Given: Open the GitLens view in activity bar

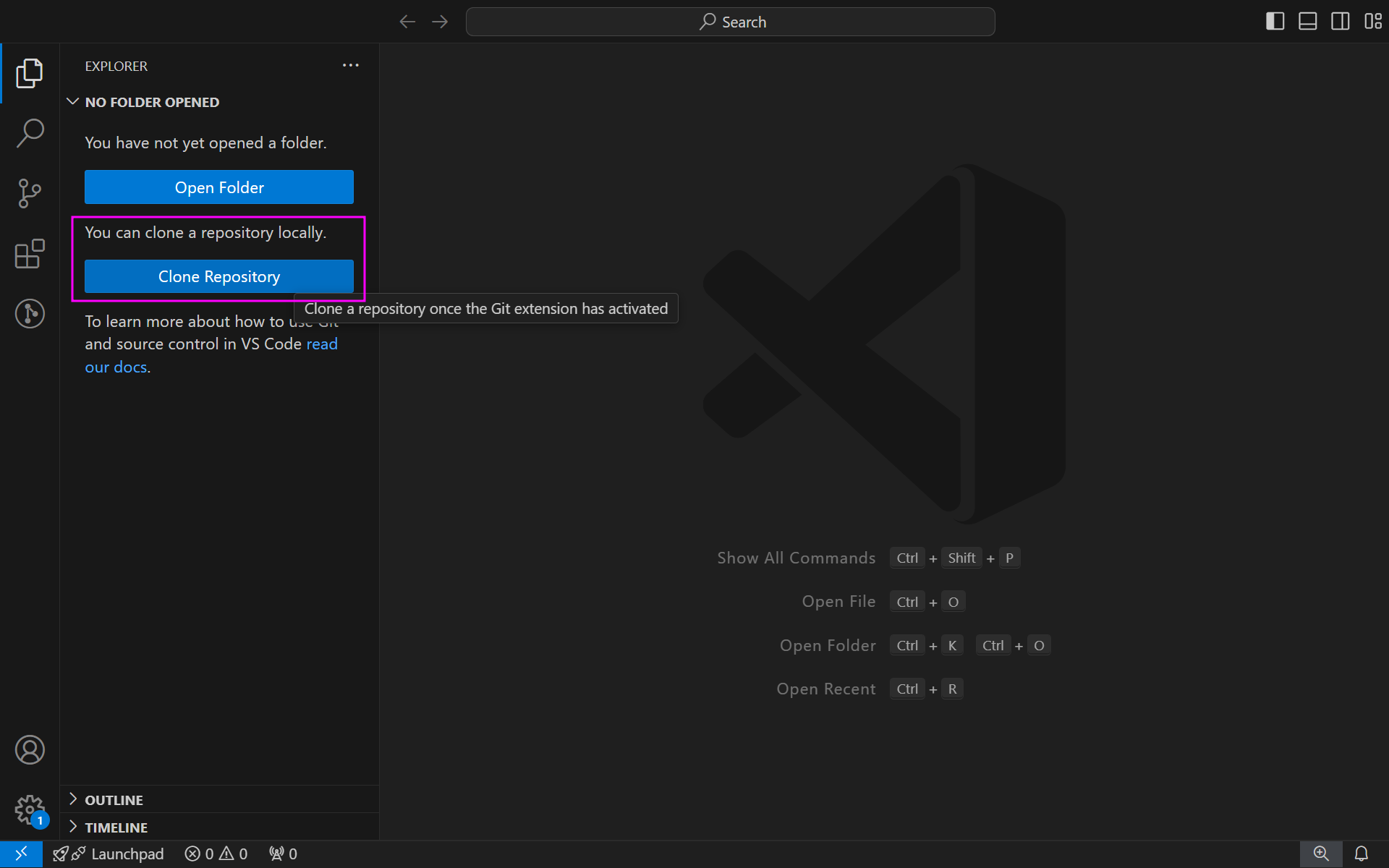Looking at the screenshot, I should pos(30,314).
